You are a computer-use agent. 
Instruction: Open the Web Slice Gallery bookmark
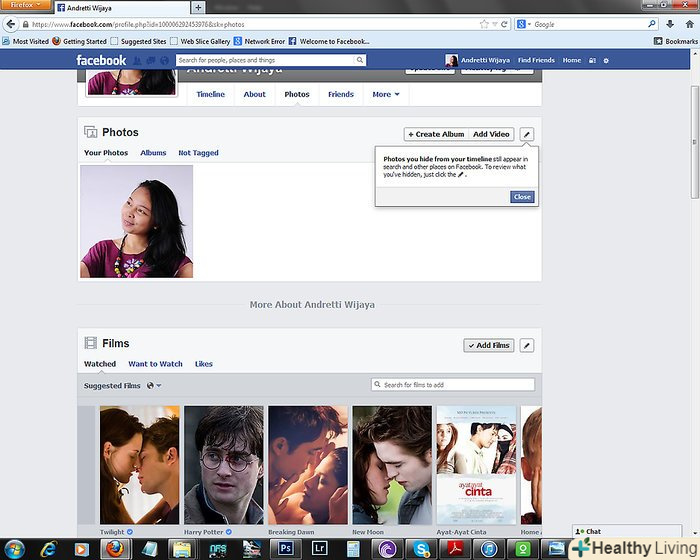click(200, 41)
